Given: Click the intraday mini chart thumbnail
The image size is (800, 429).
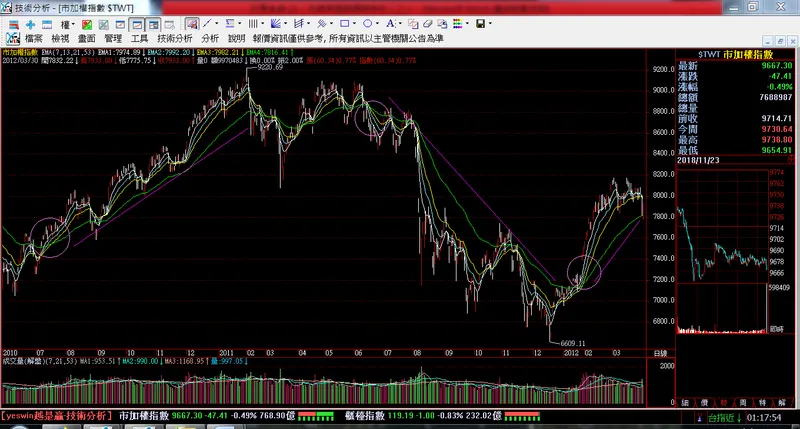Looking at the screenshot, I should pos(722,253).
